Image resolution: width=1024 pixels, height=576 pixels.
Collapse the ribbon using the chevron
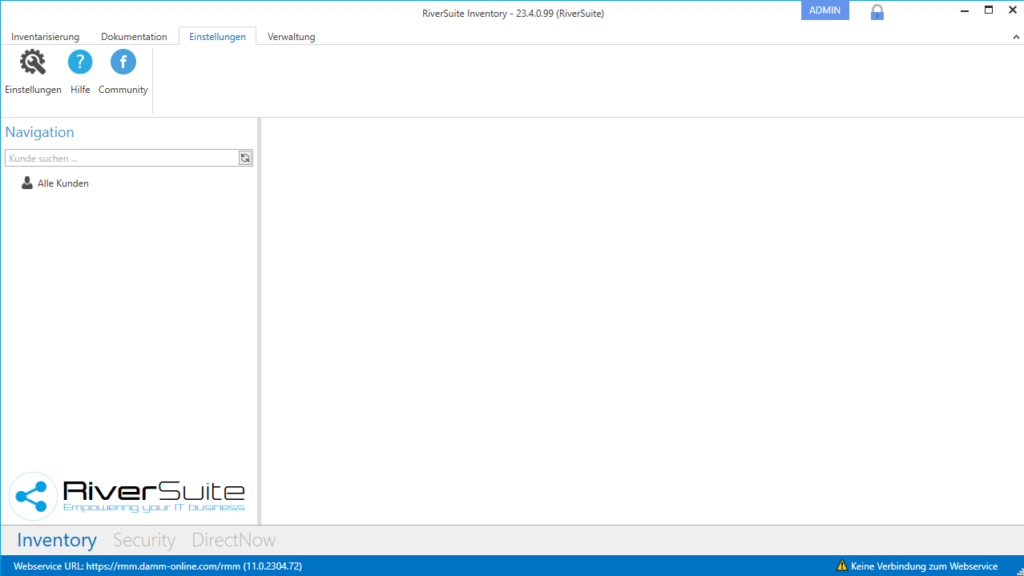coord(1016,37)
